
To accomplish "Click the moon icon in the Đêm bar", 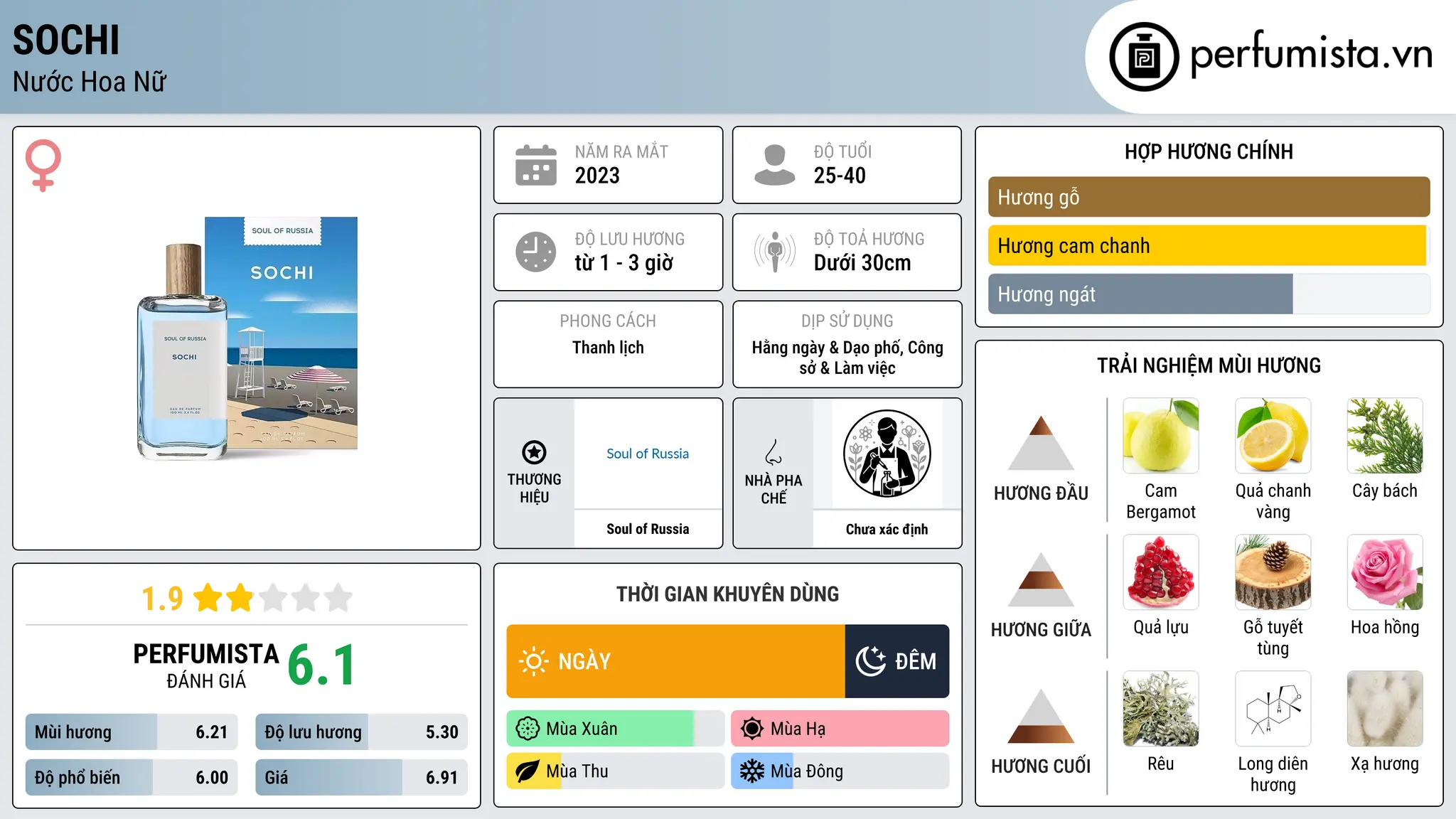I will (870, 661).
